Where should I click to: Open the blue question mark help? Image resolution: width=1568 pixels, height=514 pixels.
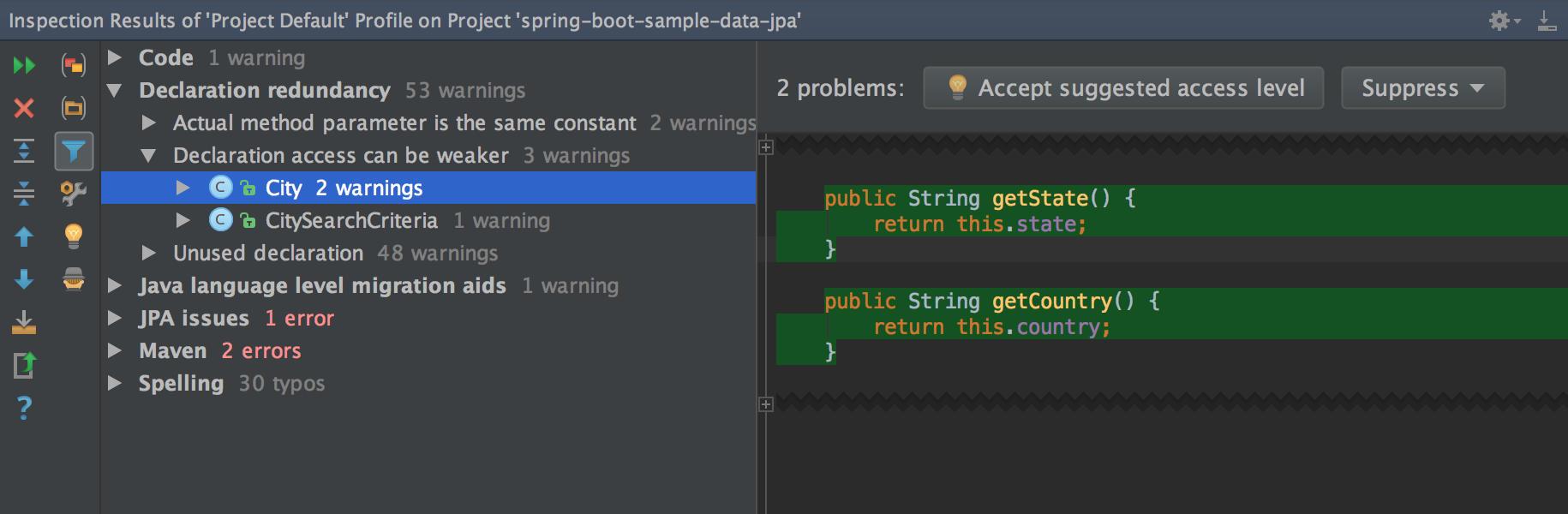pyautogui.click(x=24, y=408)
